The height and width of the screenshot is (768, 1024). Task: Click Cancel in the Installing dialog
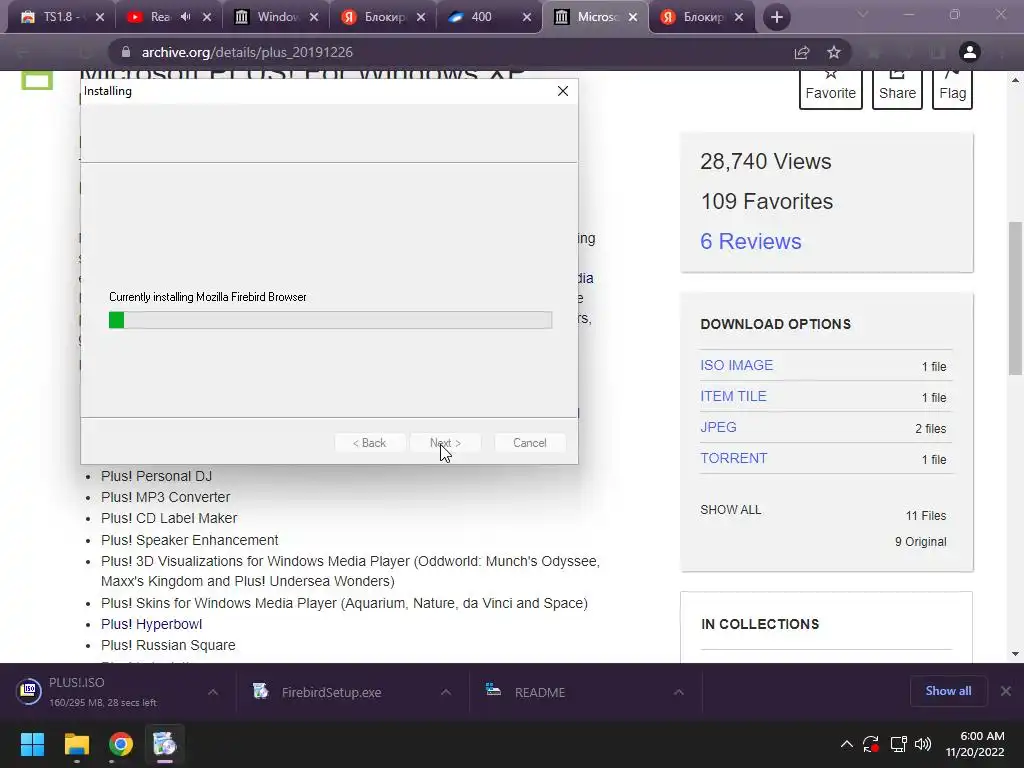click(x=530, y=443)
